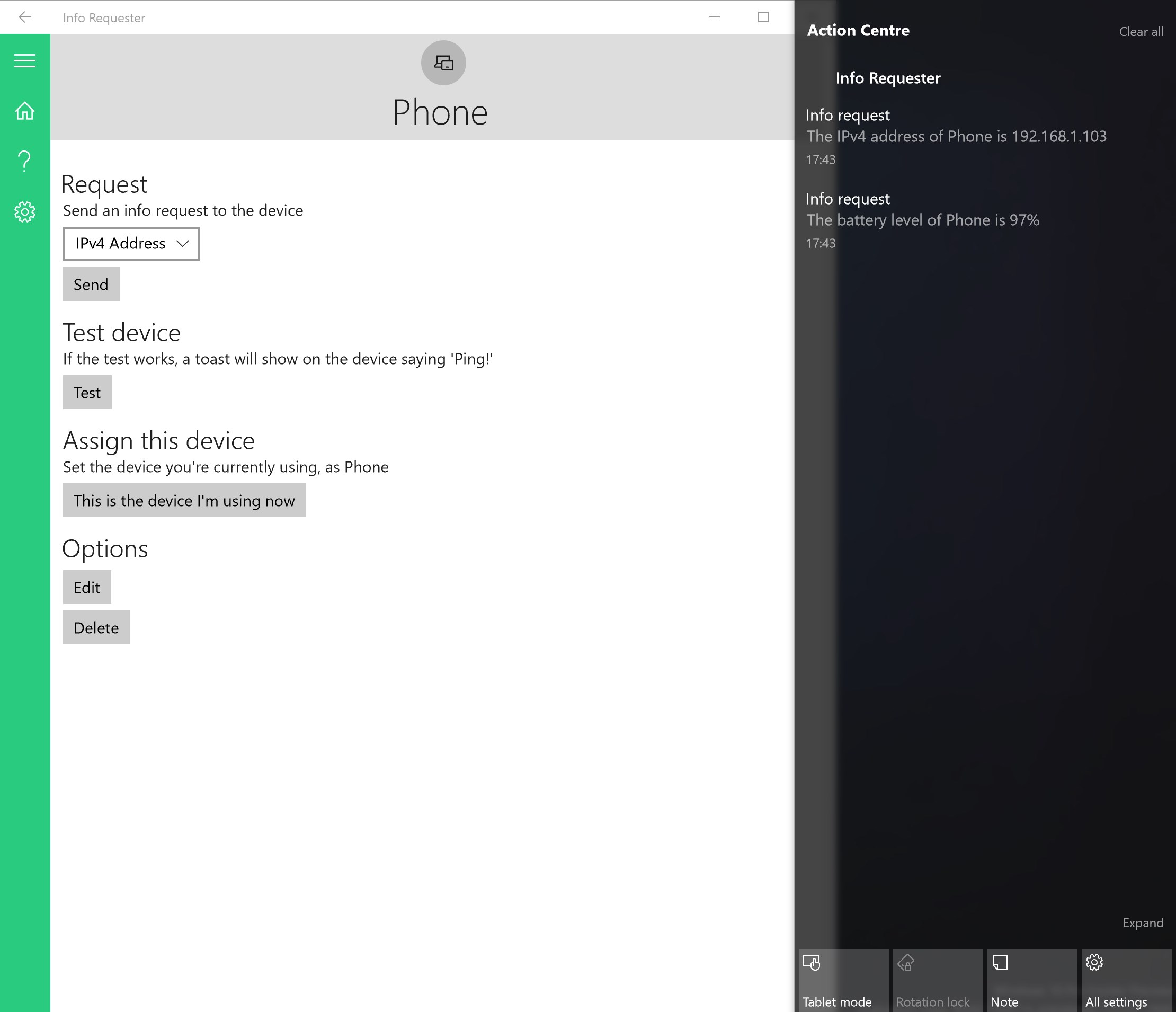The width and height of the screenshot is (1176, 1012).
Task: Open All settings quick action
Action: pyautogui.click(x=1126, y=981)
